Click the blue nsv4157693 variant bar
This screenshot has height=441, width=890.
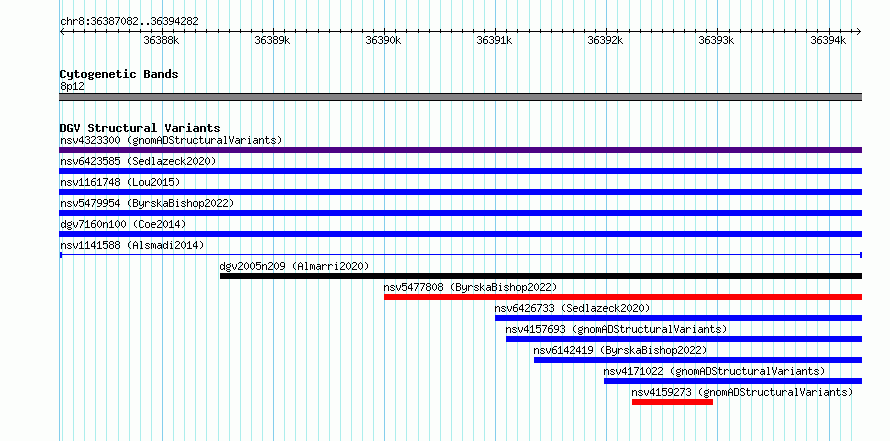point(684,339)
